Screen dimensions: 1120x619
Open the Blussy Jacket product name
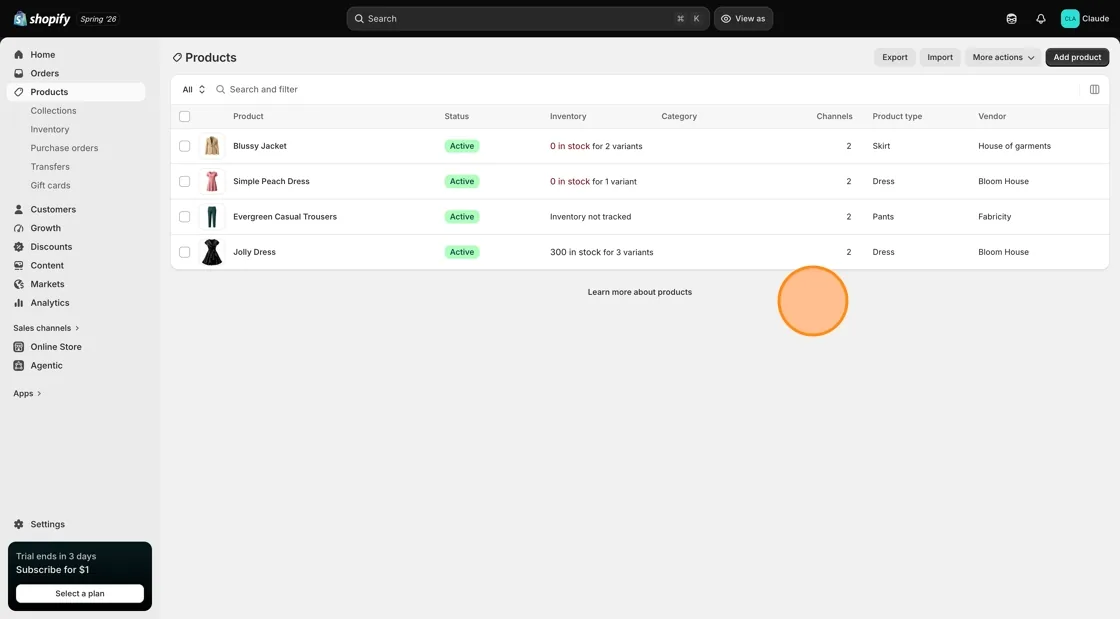coord(259,146)
